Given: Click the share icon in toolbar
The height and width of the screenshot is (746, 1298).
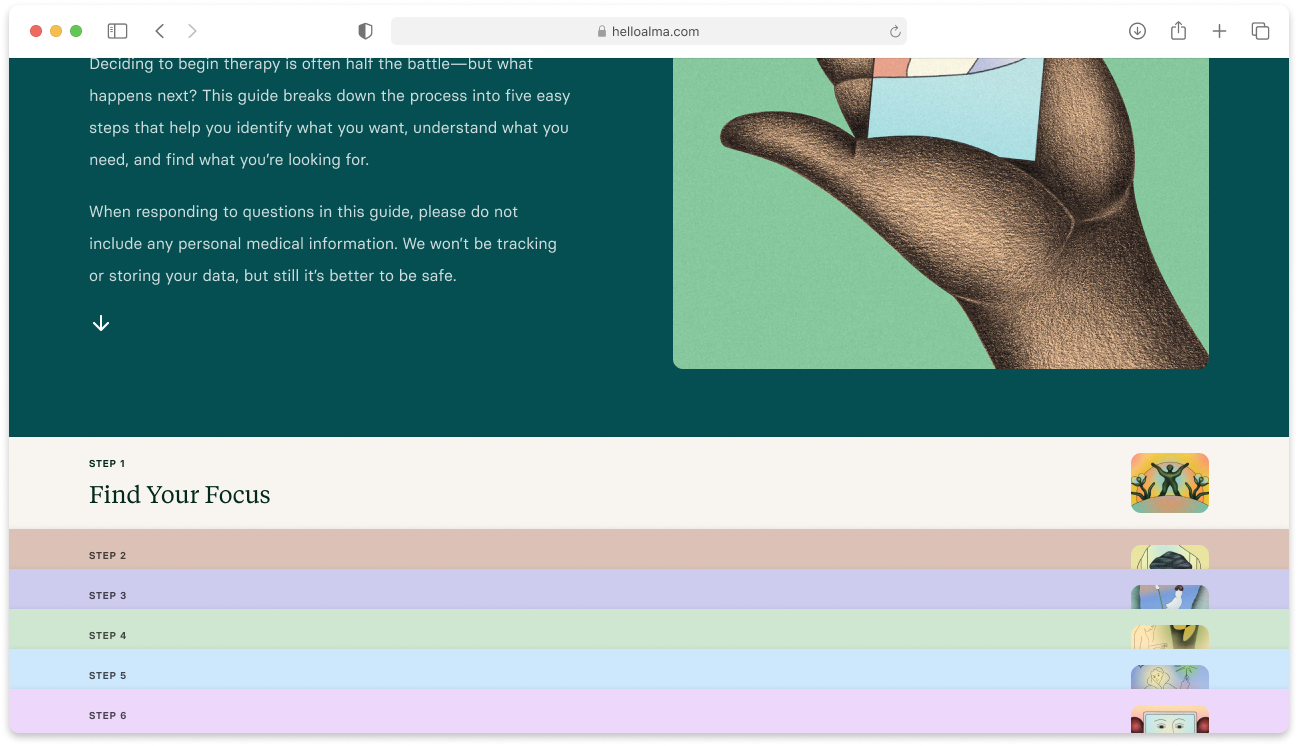Looking at the screenshot, I should pos(1178,31).
